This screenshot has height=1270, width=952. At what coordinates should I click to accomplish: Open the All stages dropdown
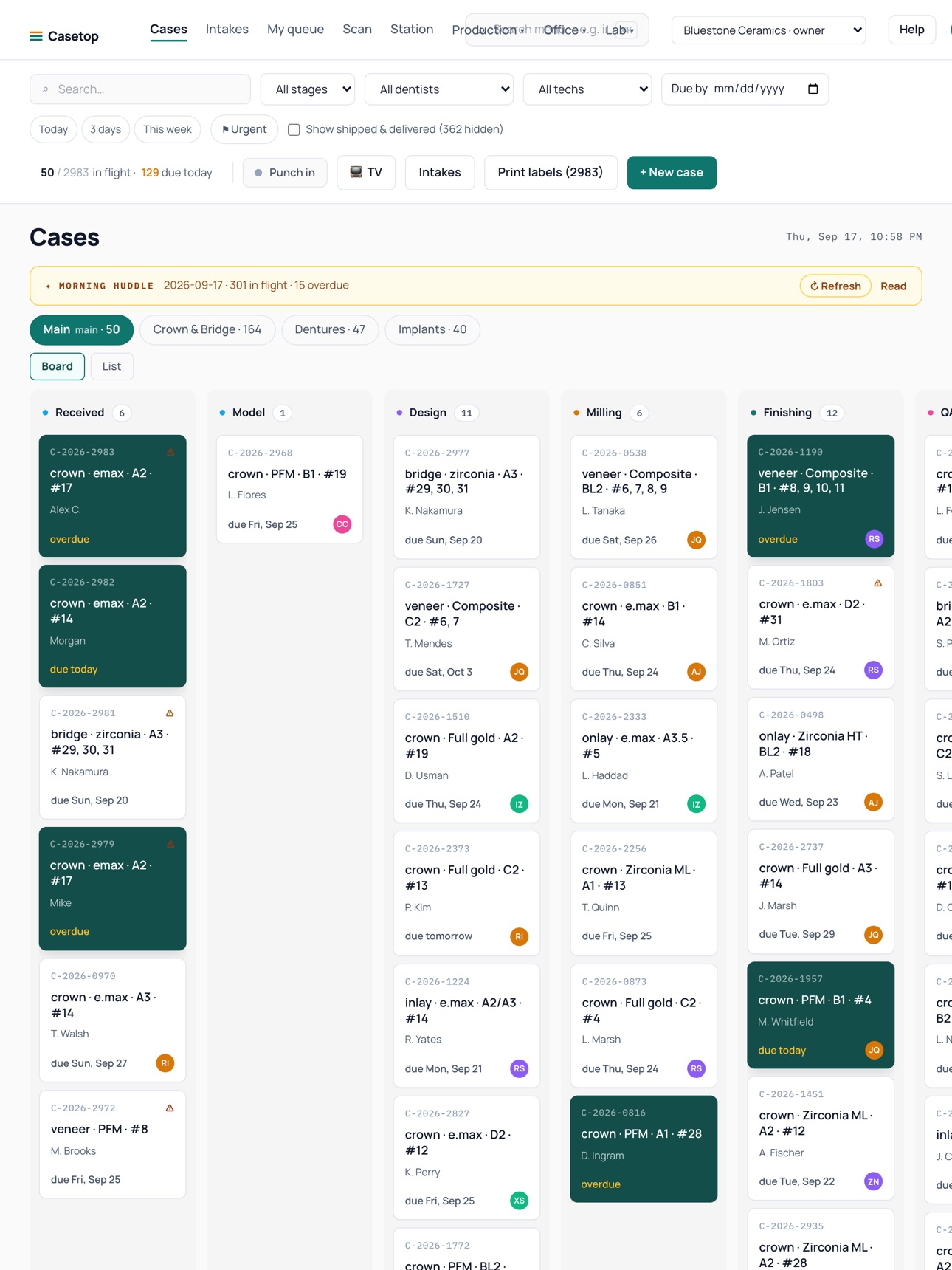308,89
